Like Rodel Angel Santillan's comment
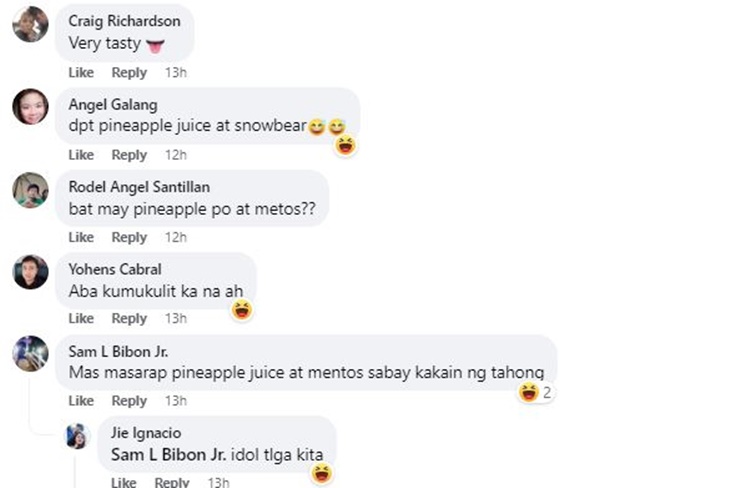This screenshot has height=488, width=750. click(x=81, y=237)
